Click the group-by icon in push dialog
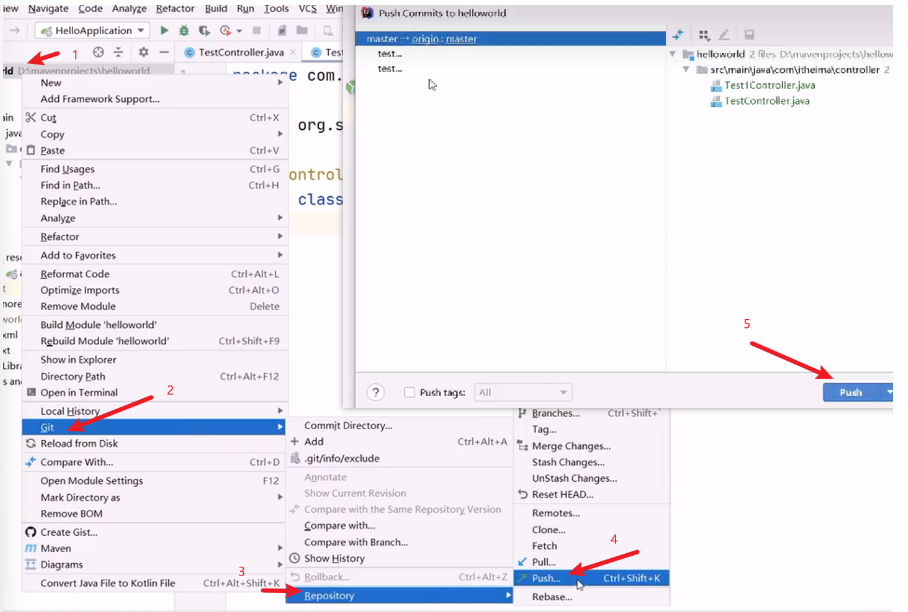Image resolution: width=908 pixels, height=612 pixels. [704, 35]
